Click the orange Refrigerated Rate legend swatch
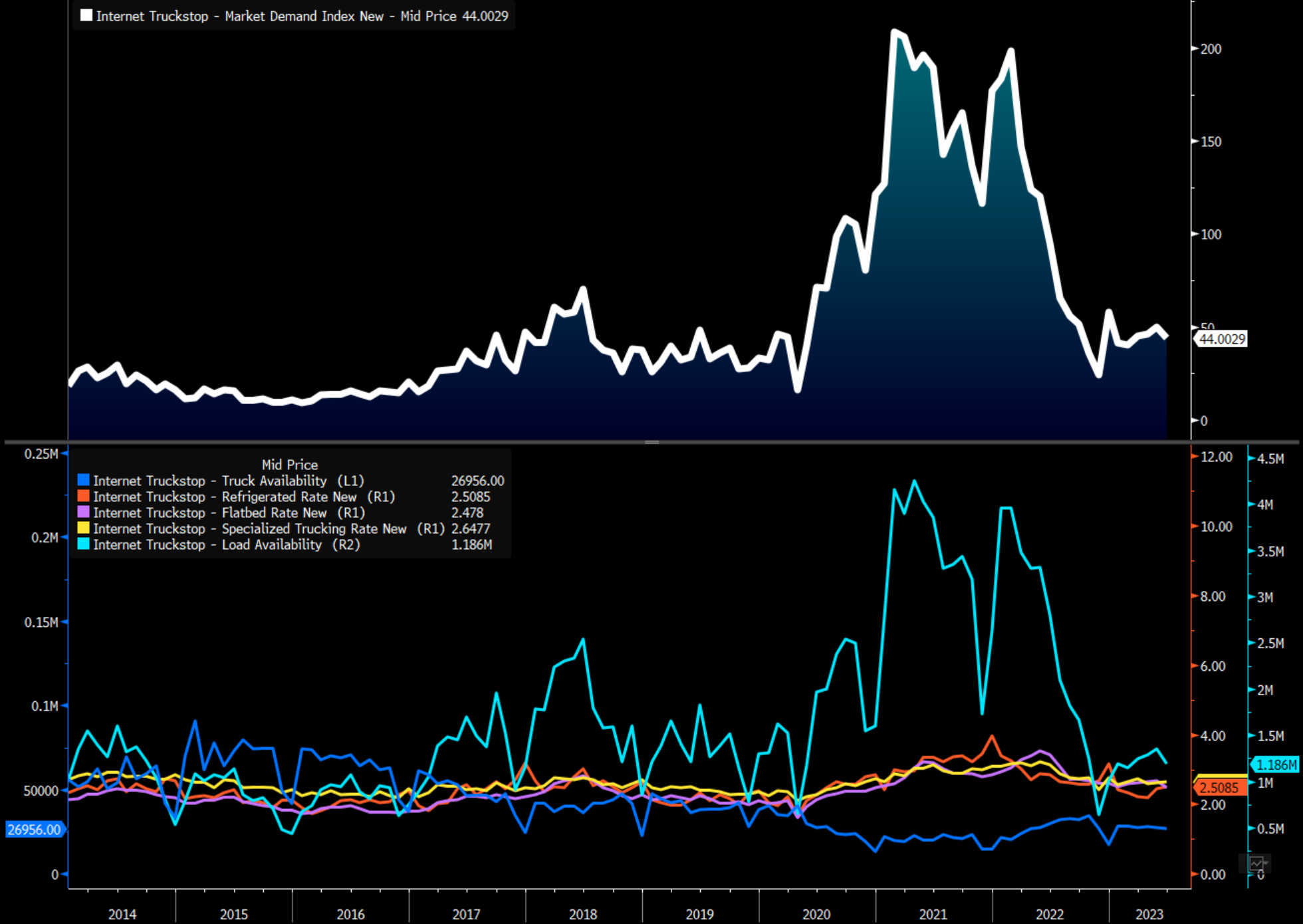Screen dimensions: 1303x924 tap(83, 496)
